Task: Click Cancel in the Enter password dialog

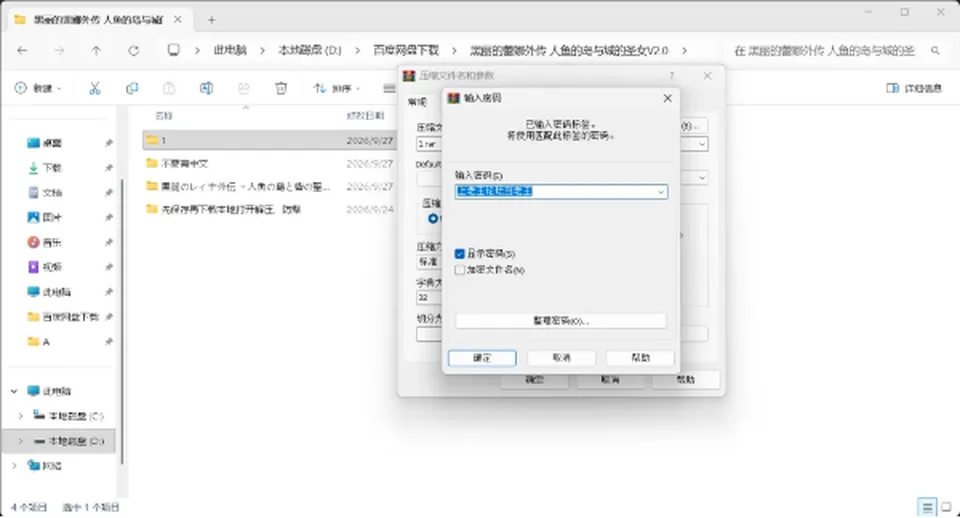Action: click(561, 358)
